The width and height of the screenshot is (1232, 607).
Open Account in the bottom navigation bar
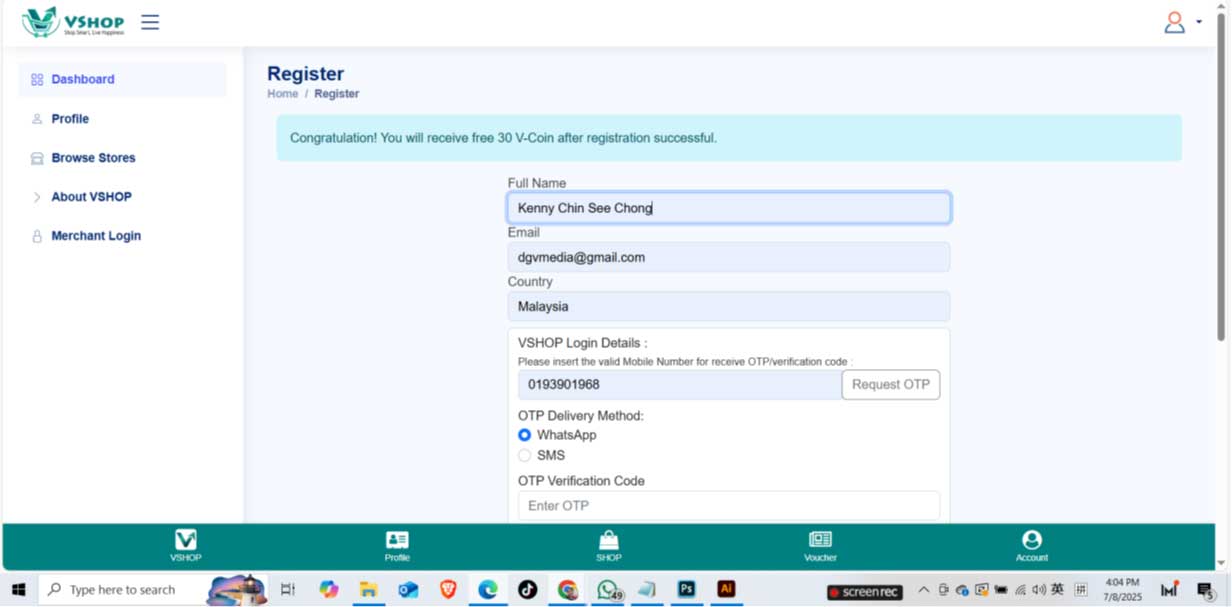pyautogui.click(x=1032, y=546)
